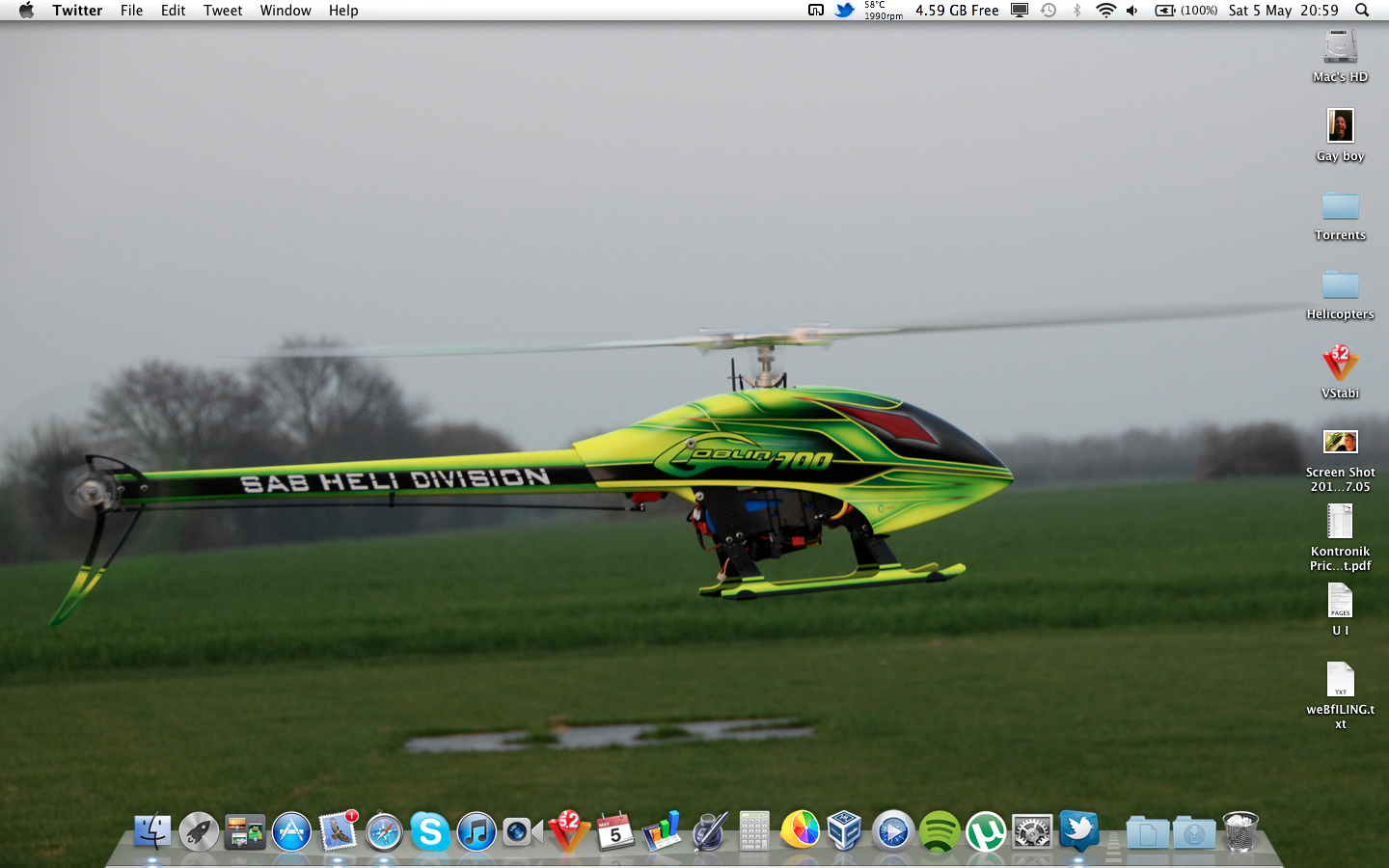Open the volume control in menu bar
Viewport: 1389px width, 868px height.
click(x=1132, y=11)
